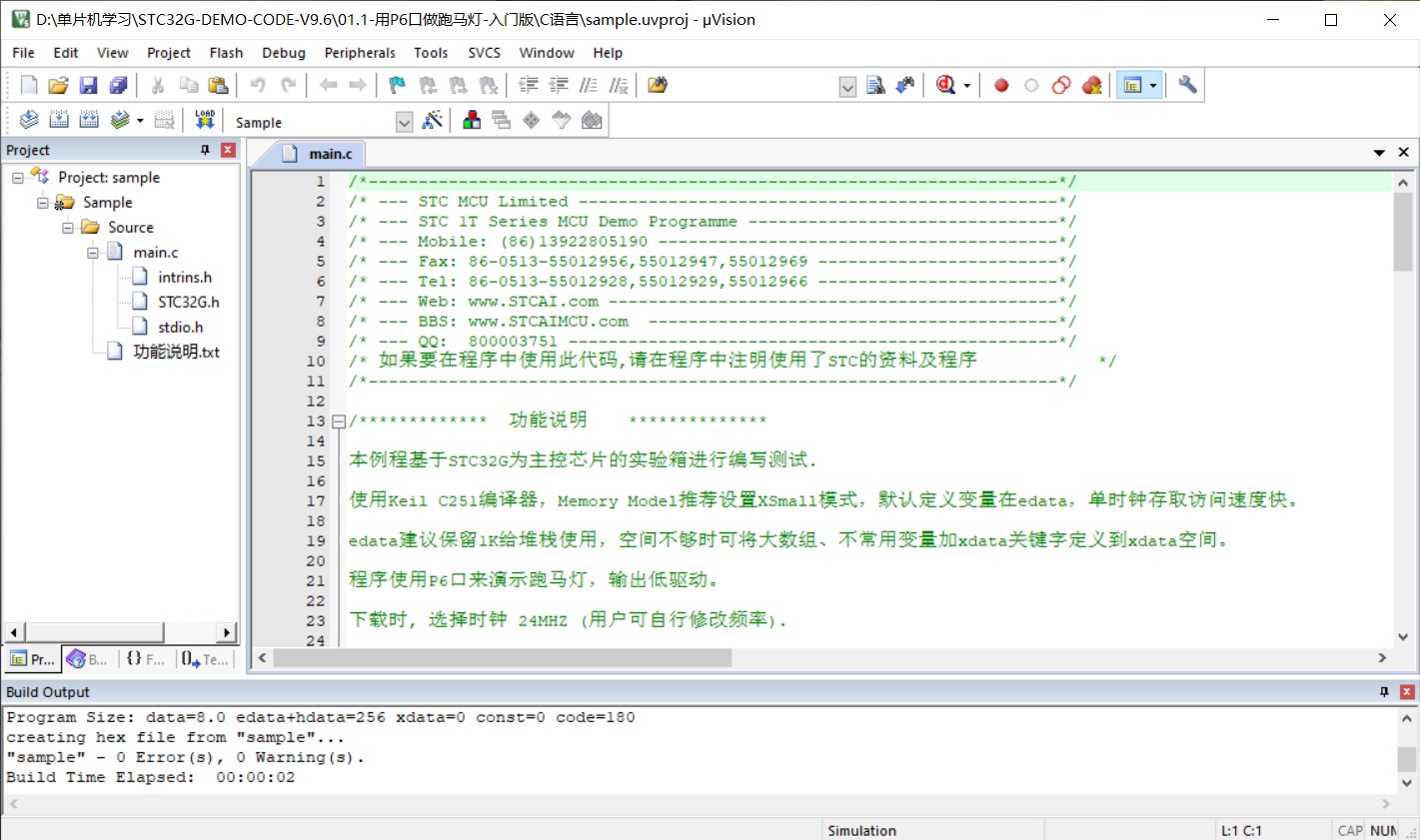
Task: Close the Build Output panel
Action: (1407, 691)
